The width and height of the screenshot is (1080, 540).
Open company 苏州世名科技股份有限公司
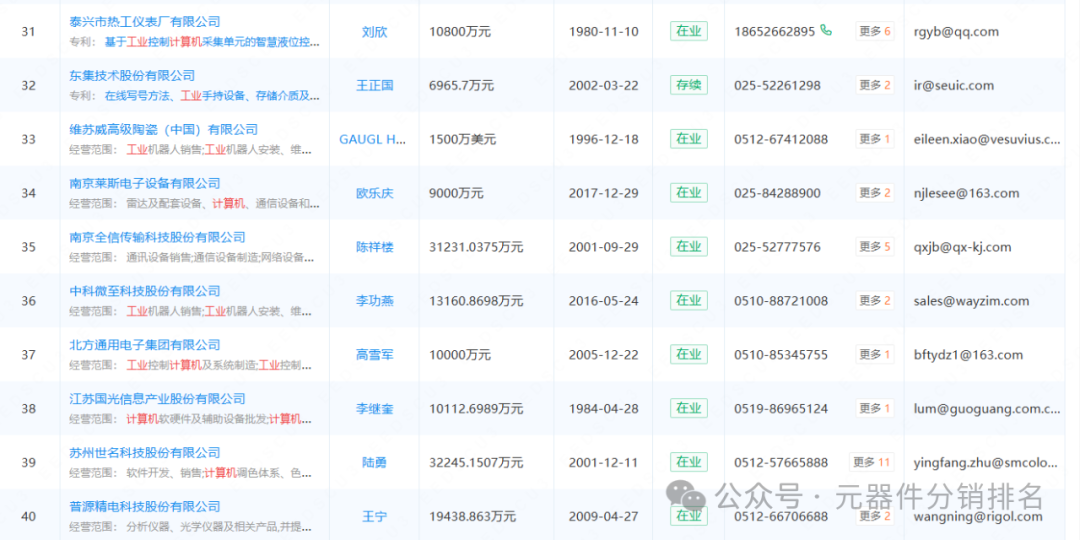(145, 452)
